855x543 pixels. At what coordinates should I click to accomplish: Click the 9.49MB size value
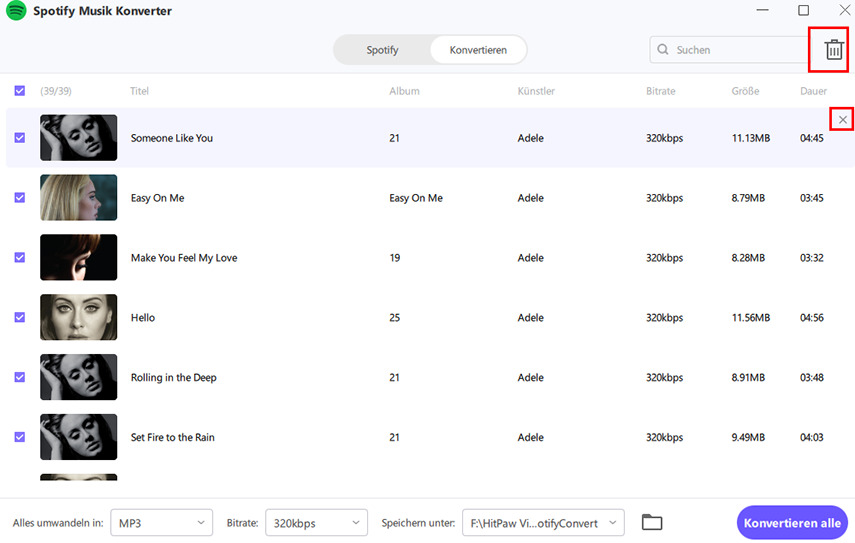[x=748, y=437]
